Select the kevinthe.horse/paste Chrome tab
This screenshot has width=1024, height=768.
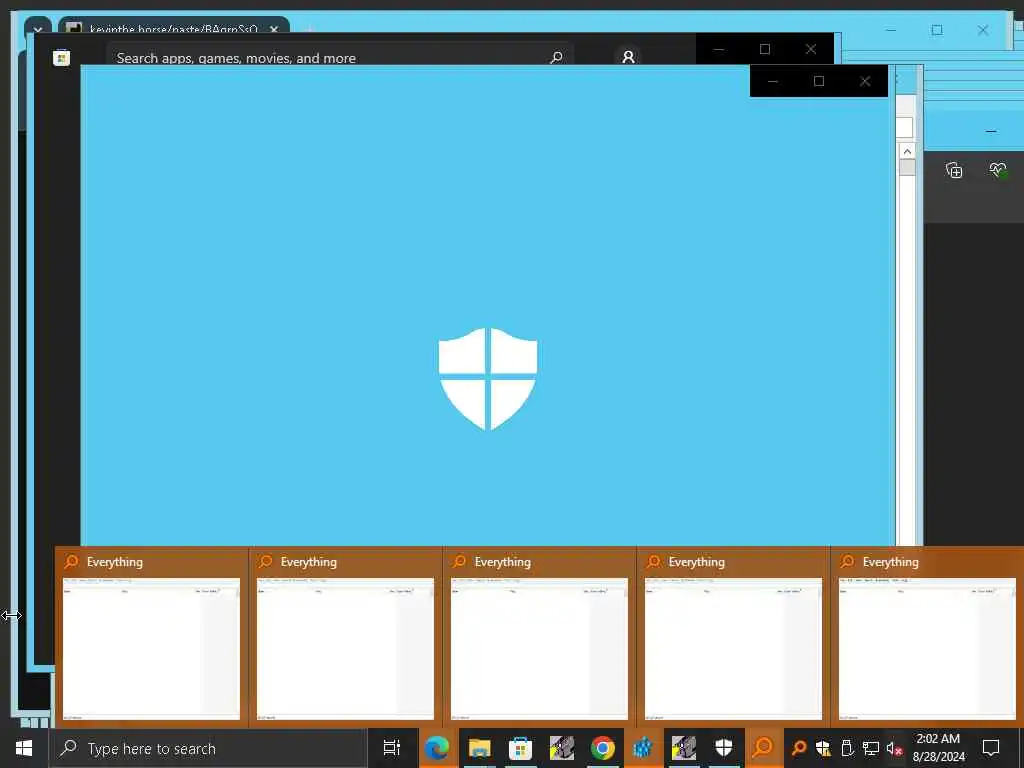click(174, 28)
